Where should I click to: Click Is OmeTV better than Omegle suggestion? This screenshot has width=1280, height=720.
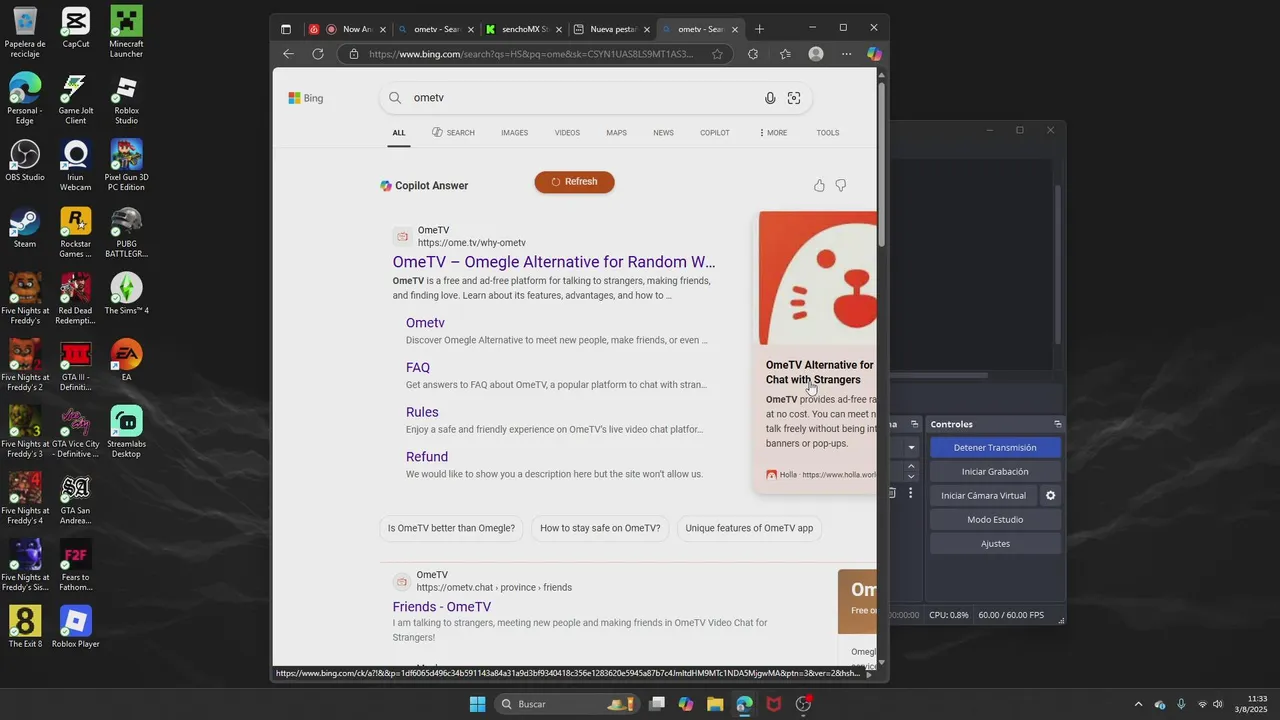451,528
